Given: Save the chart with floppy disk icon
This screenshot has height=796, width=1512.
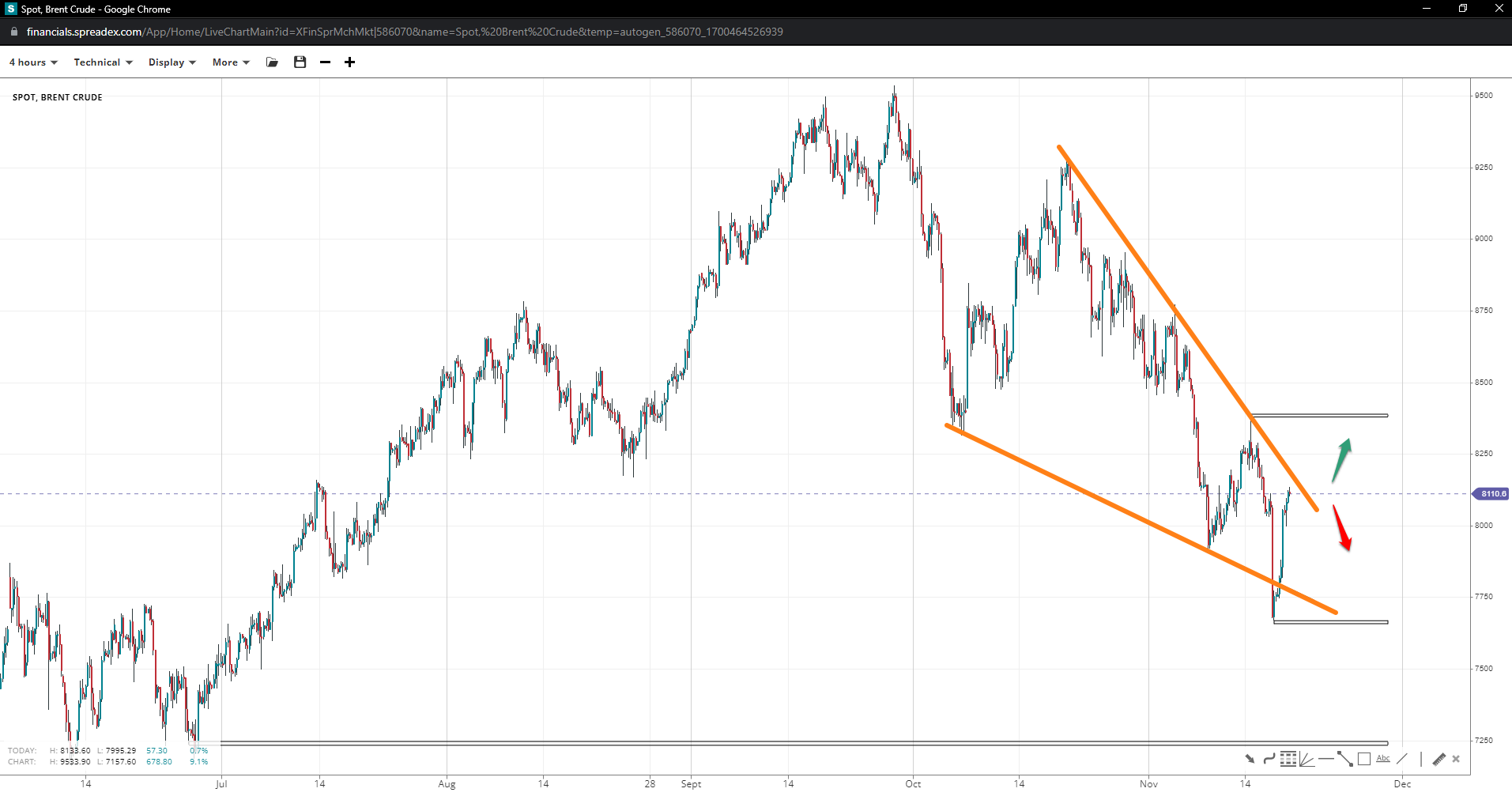Looking at the screenshot, I should 300,62.
